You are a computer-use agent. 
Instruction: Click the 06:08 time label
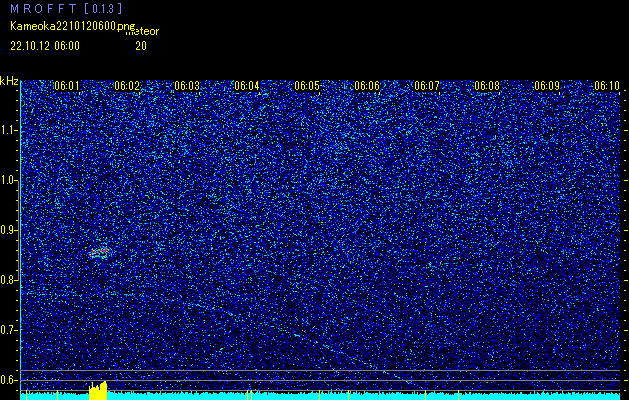tap(487, 85)
